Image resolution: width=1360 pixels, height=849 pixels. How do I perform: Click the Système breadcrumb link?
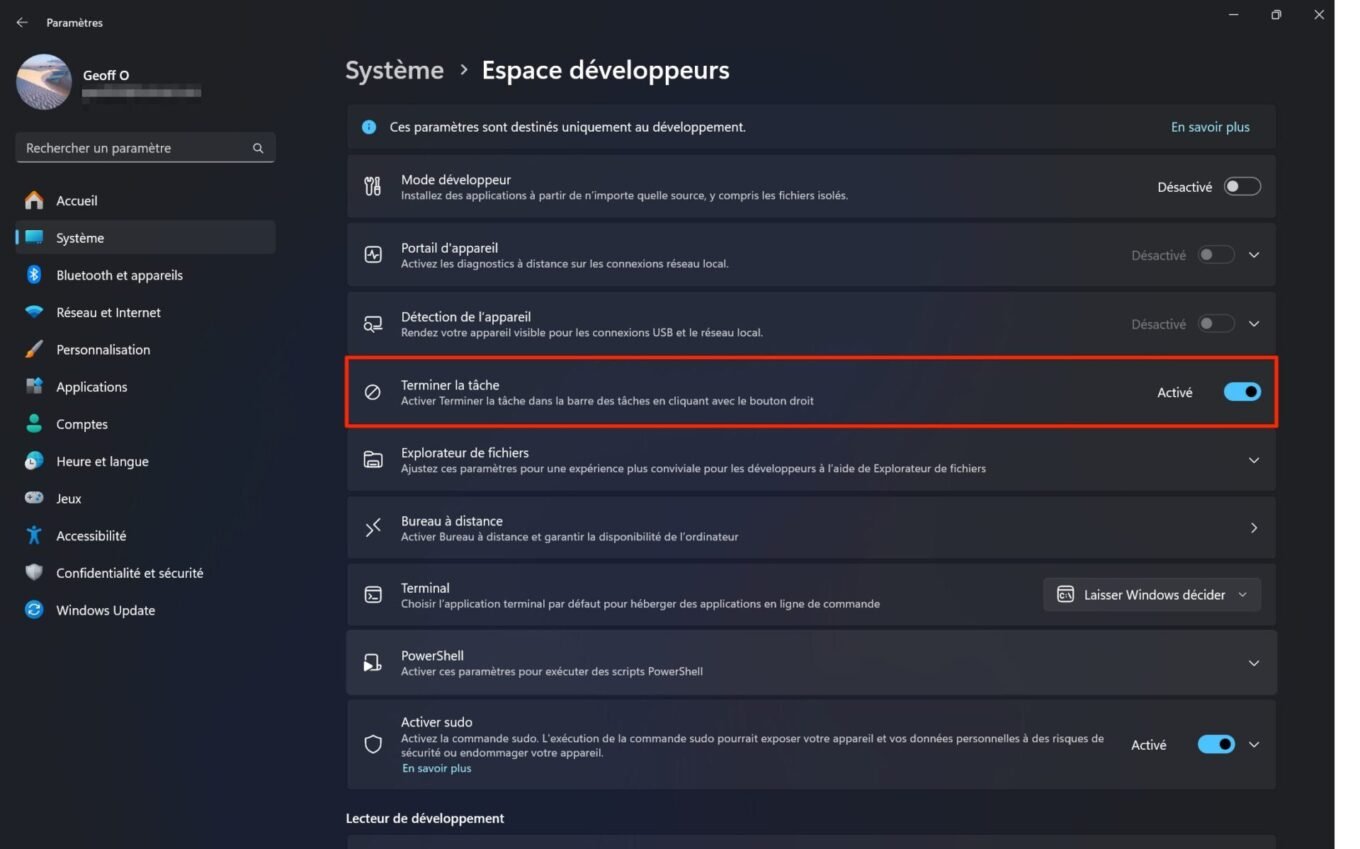point(394,70)
